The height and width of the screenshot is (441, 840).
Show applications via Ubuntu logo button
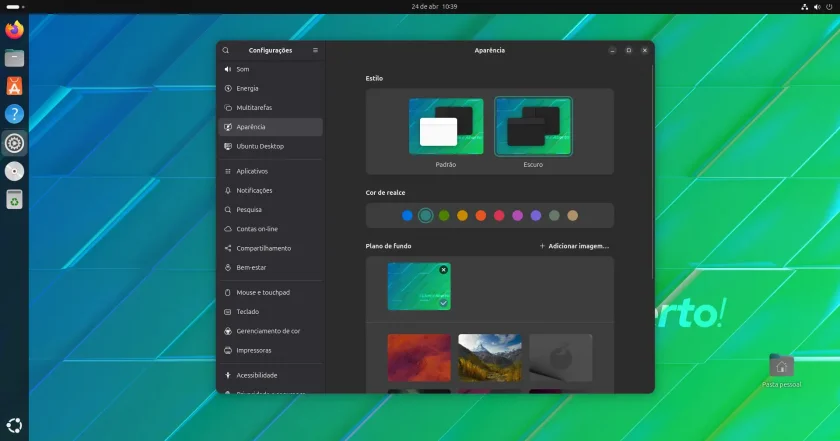pos(14,425)
